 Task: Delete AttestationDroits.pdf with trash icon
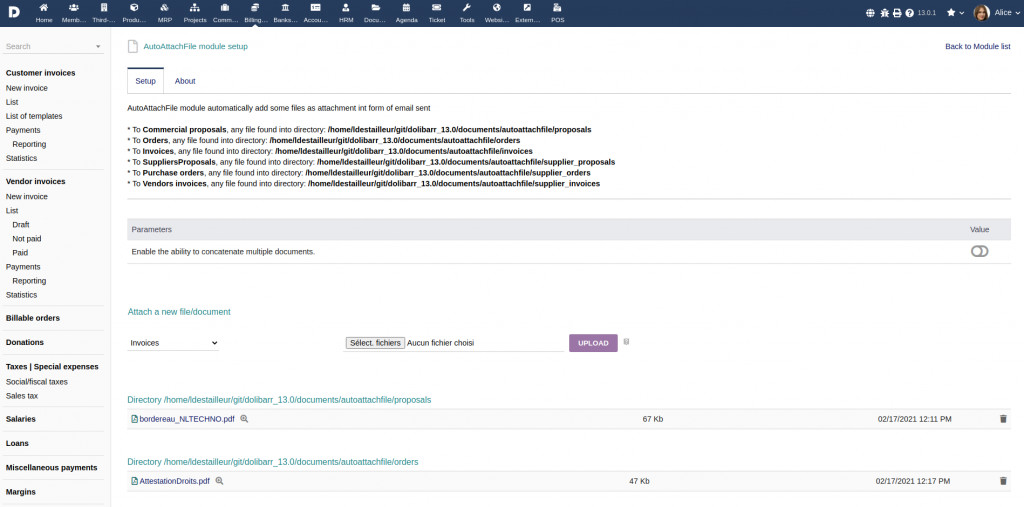click(1003, 481)
